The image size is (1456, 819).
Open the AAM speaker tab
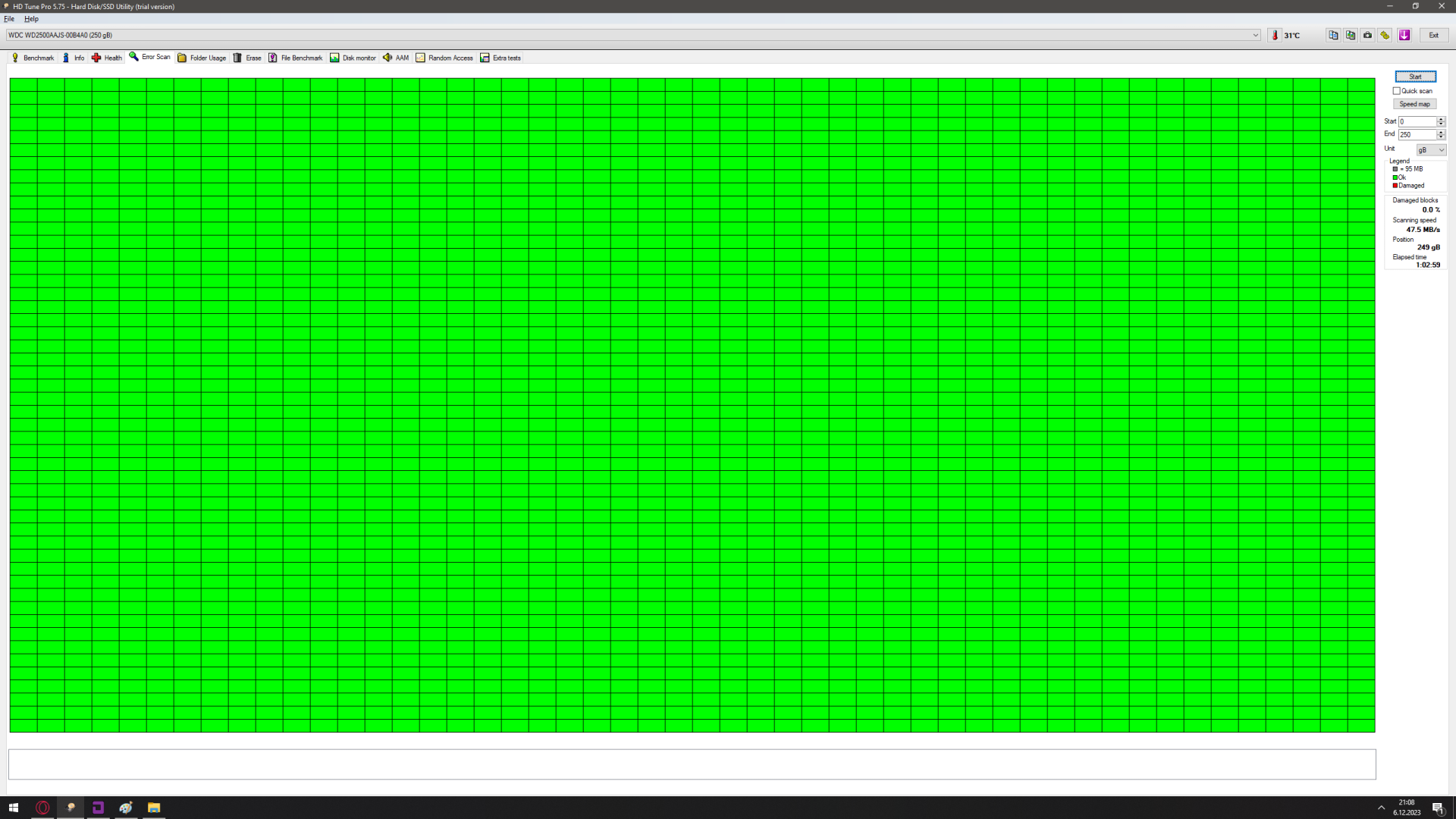(x=396, y=58)
